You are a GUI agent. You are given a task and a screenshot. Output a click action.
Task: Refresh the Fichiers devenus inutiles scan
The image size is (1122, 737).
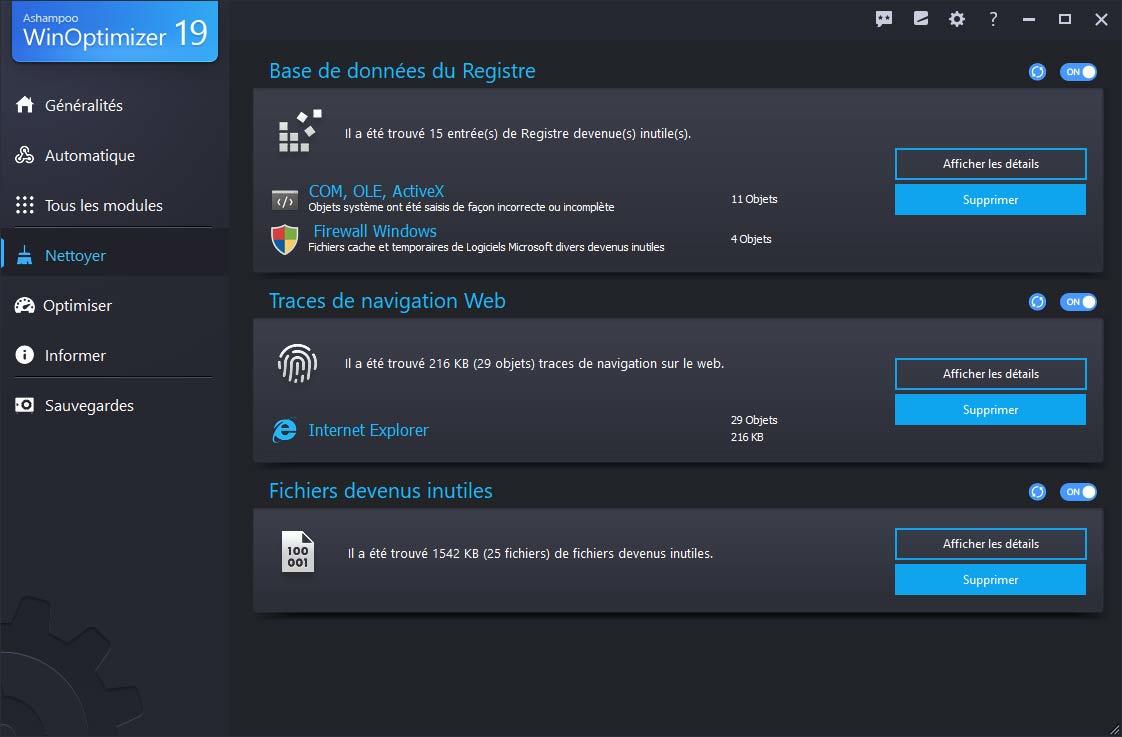1038,492
